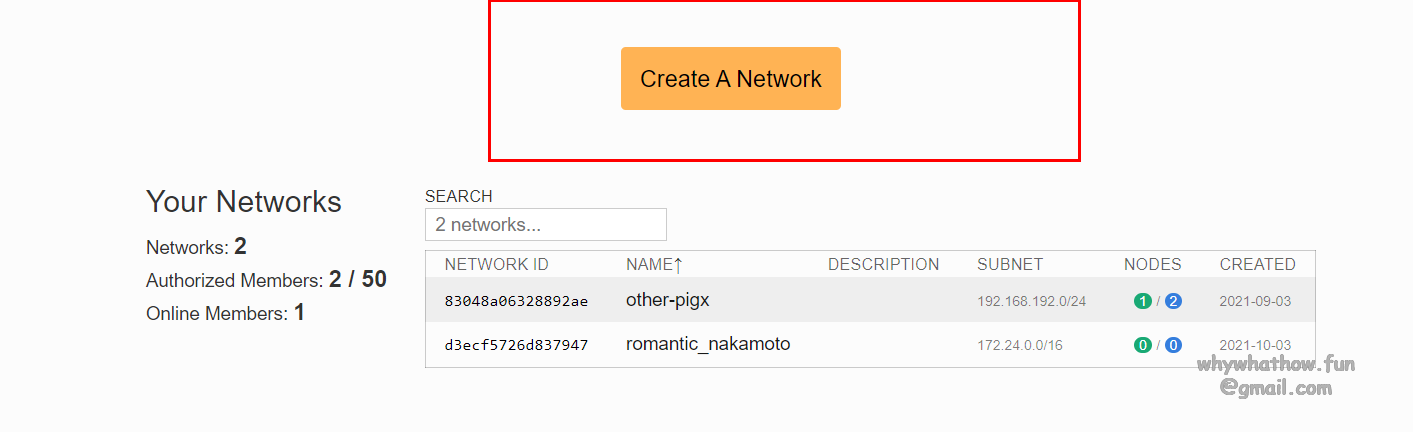This screenshot has width=1413, height=432.
Task: Click the blue authorized badge for romantic_nakamoto
Action: (x=1173, y=345)
